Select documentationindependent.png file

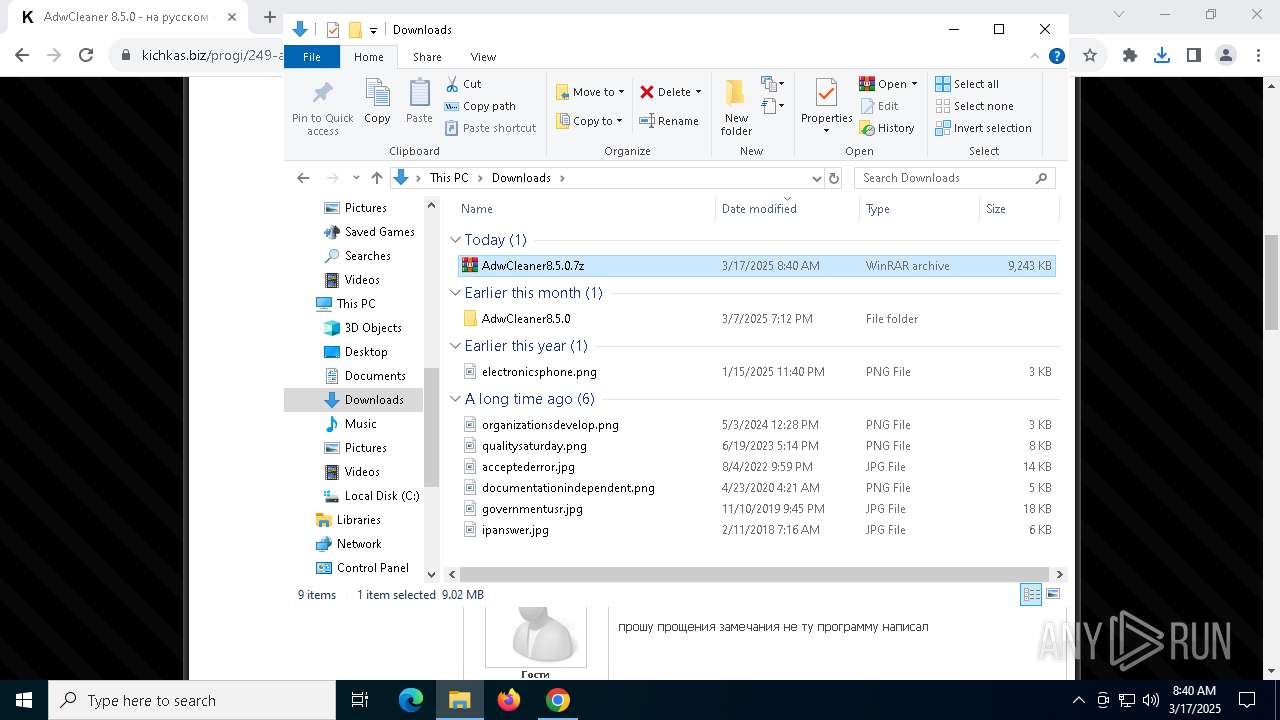coord(756,488)
